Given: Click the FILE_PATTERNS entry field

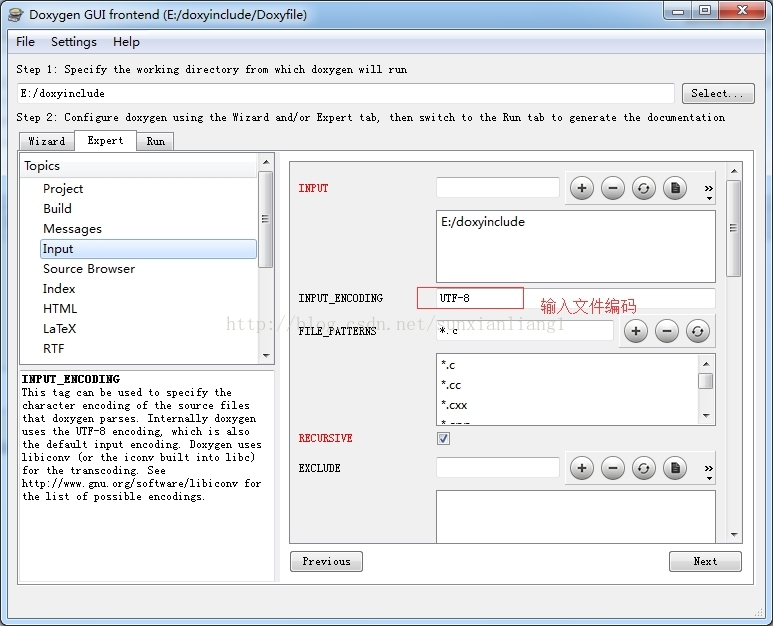Looking at the screenshot, I should (525, 331).
